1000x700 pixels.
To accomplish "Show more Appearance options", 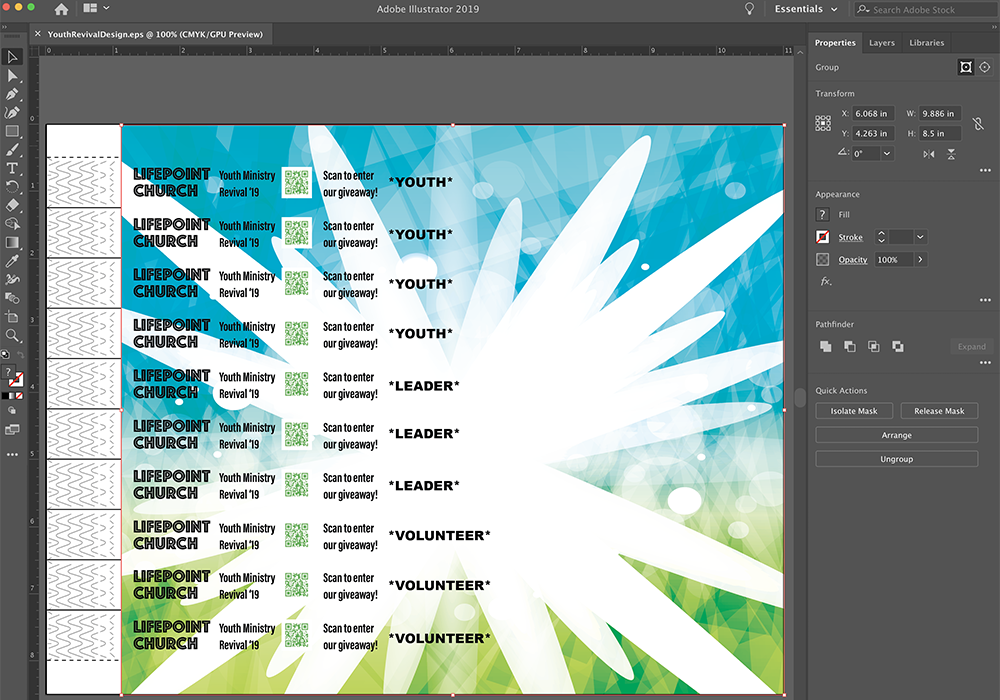I will 985,300.
